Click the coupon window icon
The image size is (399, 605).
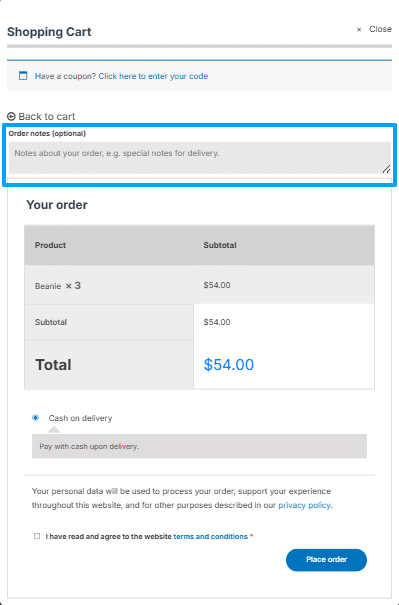click(x=23, y=76)
